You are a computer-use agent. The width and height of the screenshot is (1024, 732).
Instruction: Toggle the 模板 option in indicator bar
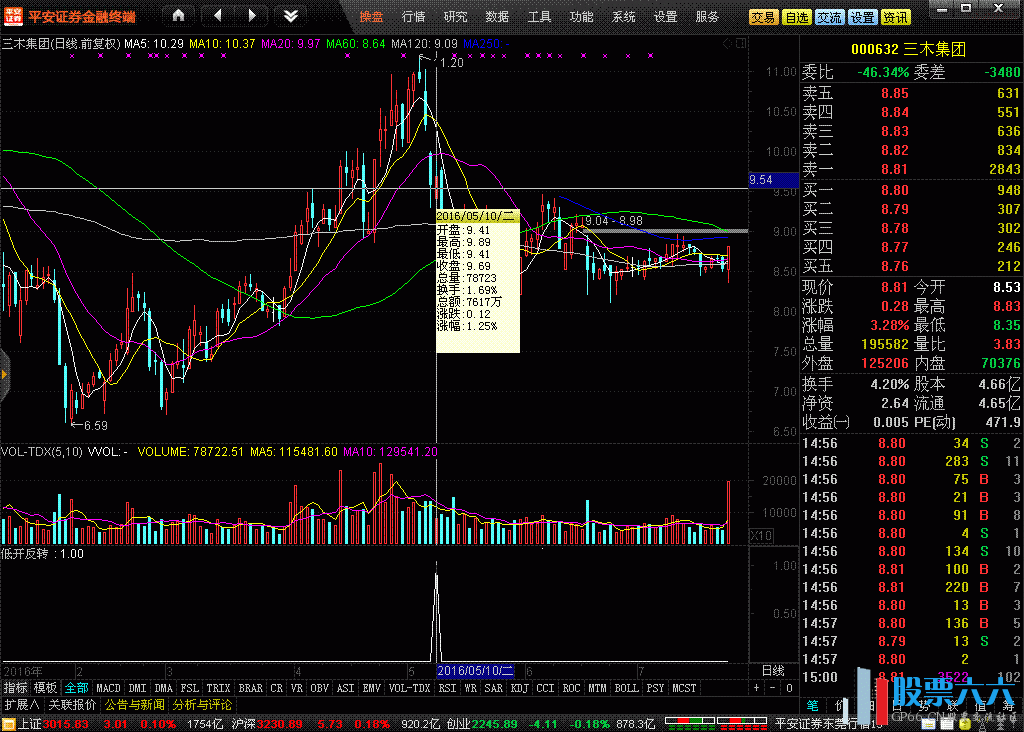tap(46, 688)
